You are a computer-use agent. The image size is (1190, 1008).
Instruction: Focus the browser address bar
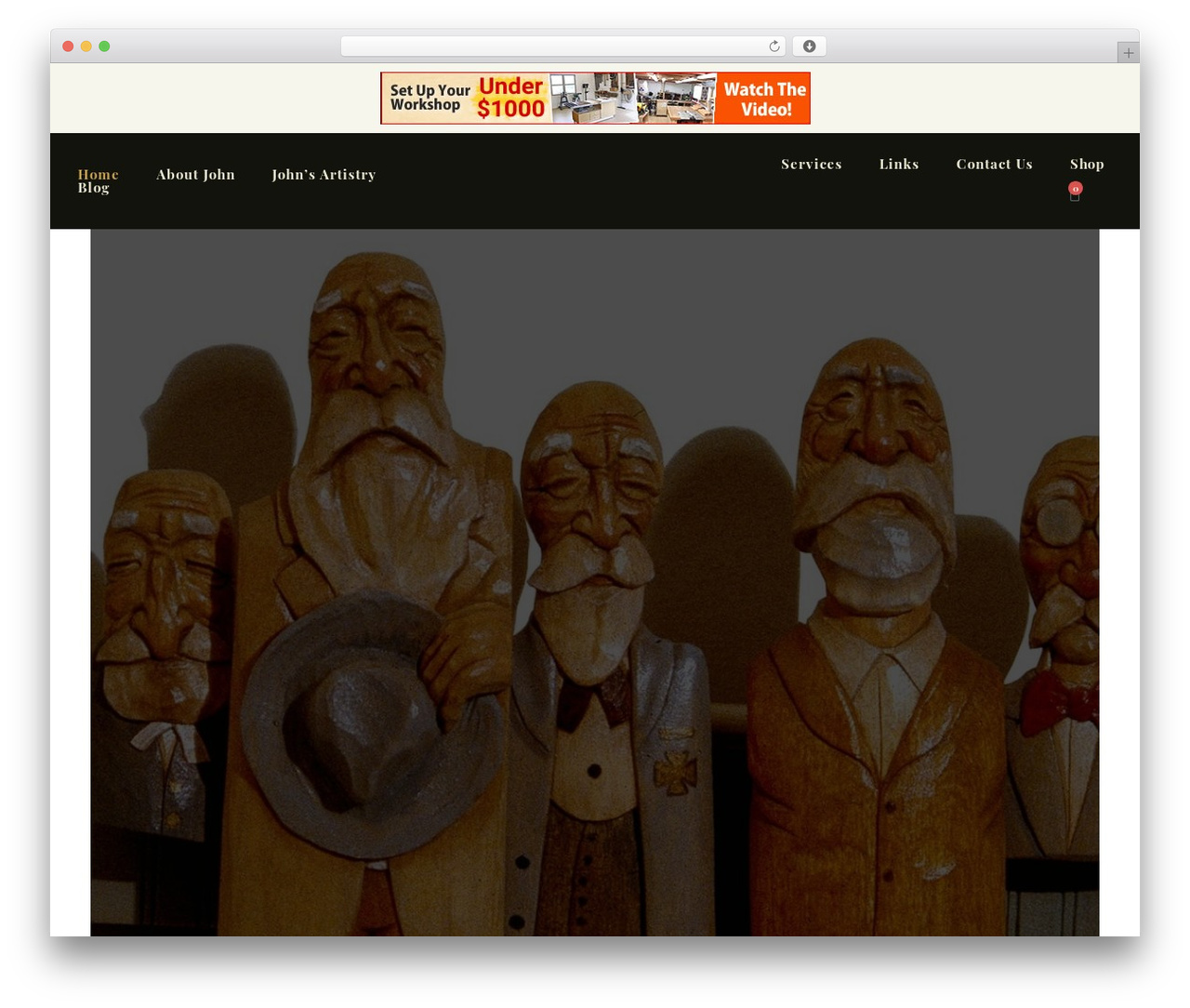tap(562, 46)
